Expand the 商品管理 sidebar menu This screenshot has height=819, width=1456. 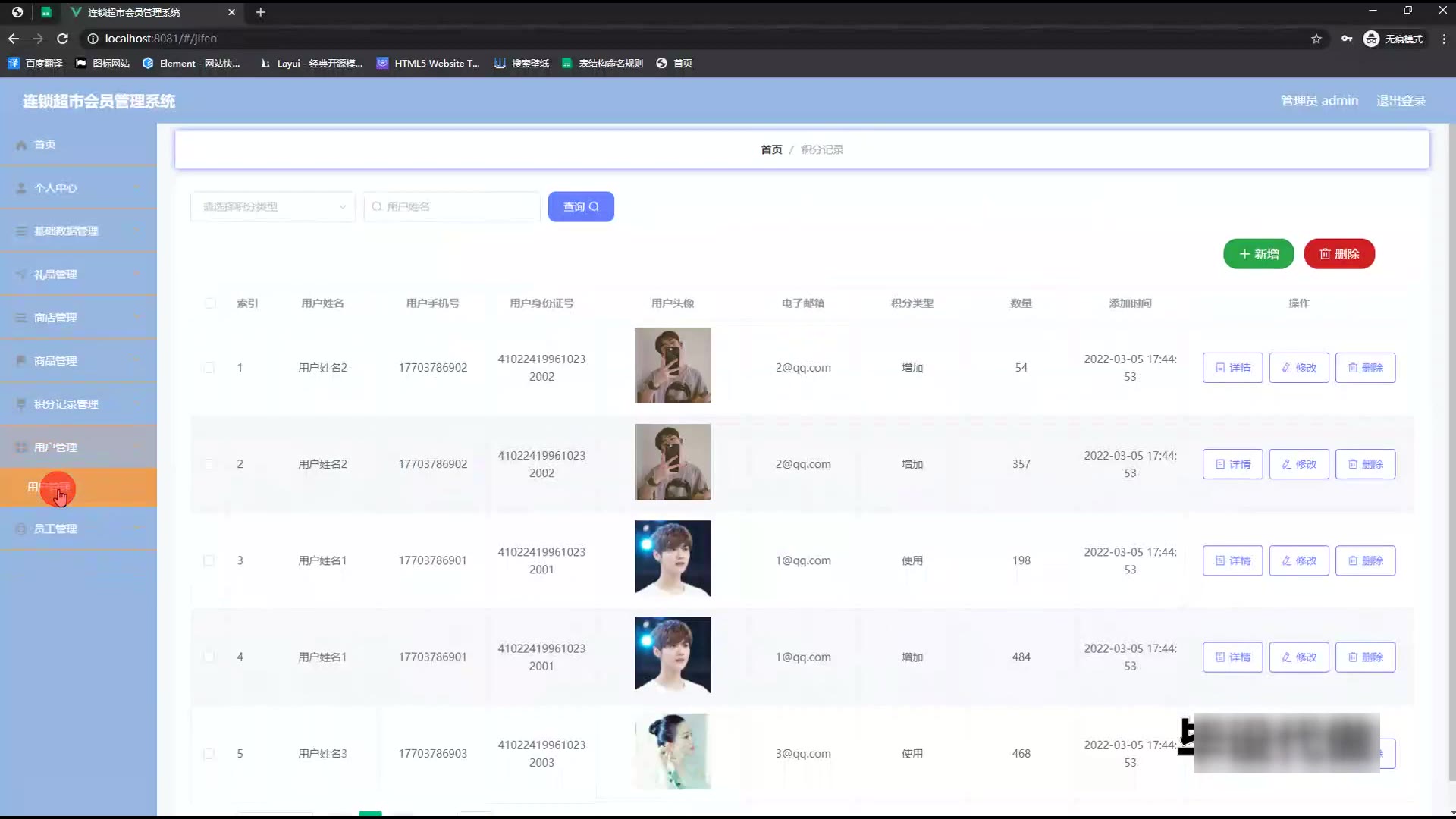point(78,360)
